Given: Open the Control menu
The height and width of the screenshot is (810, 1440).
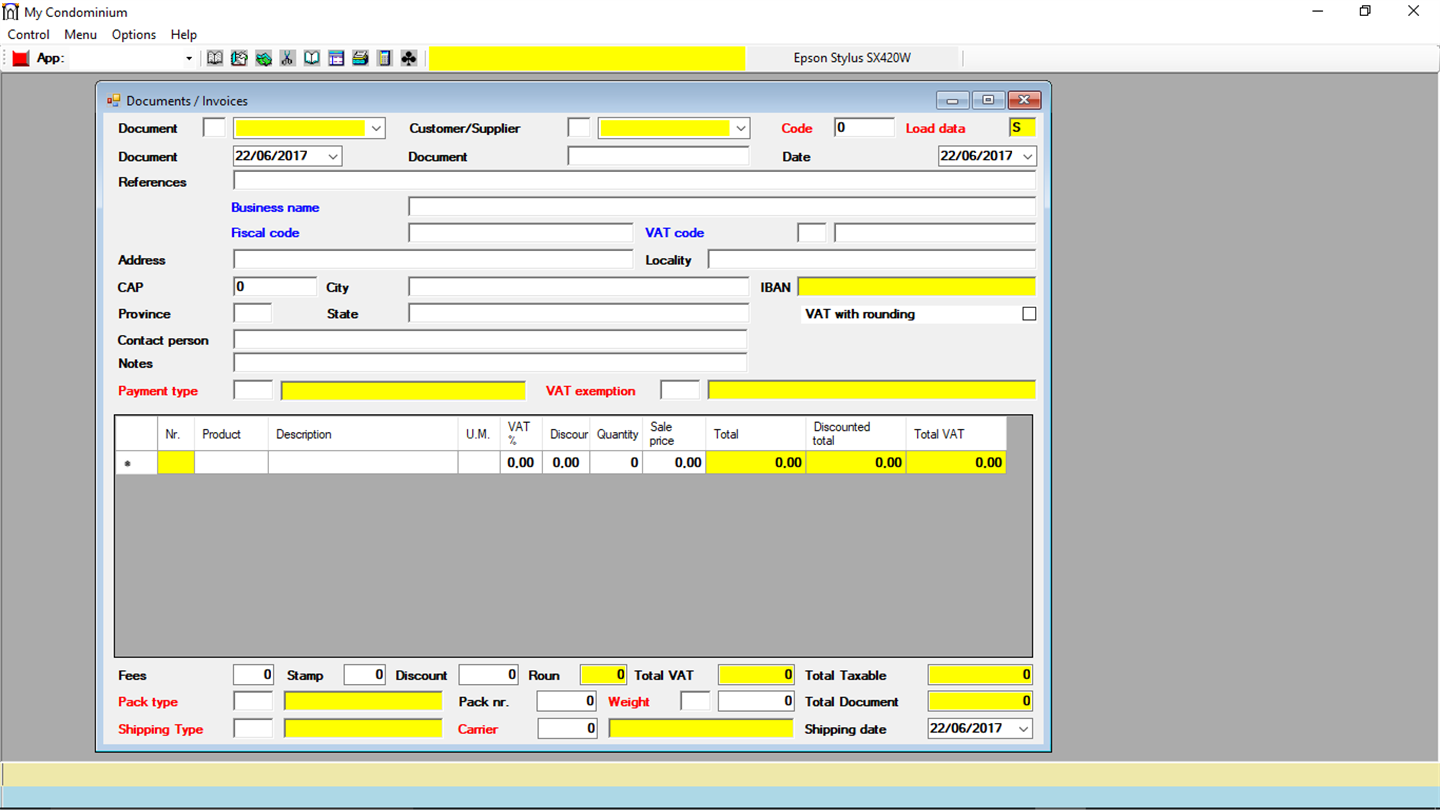Looking at the screenshot, I should tap(29, 34).
